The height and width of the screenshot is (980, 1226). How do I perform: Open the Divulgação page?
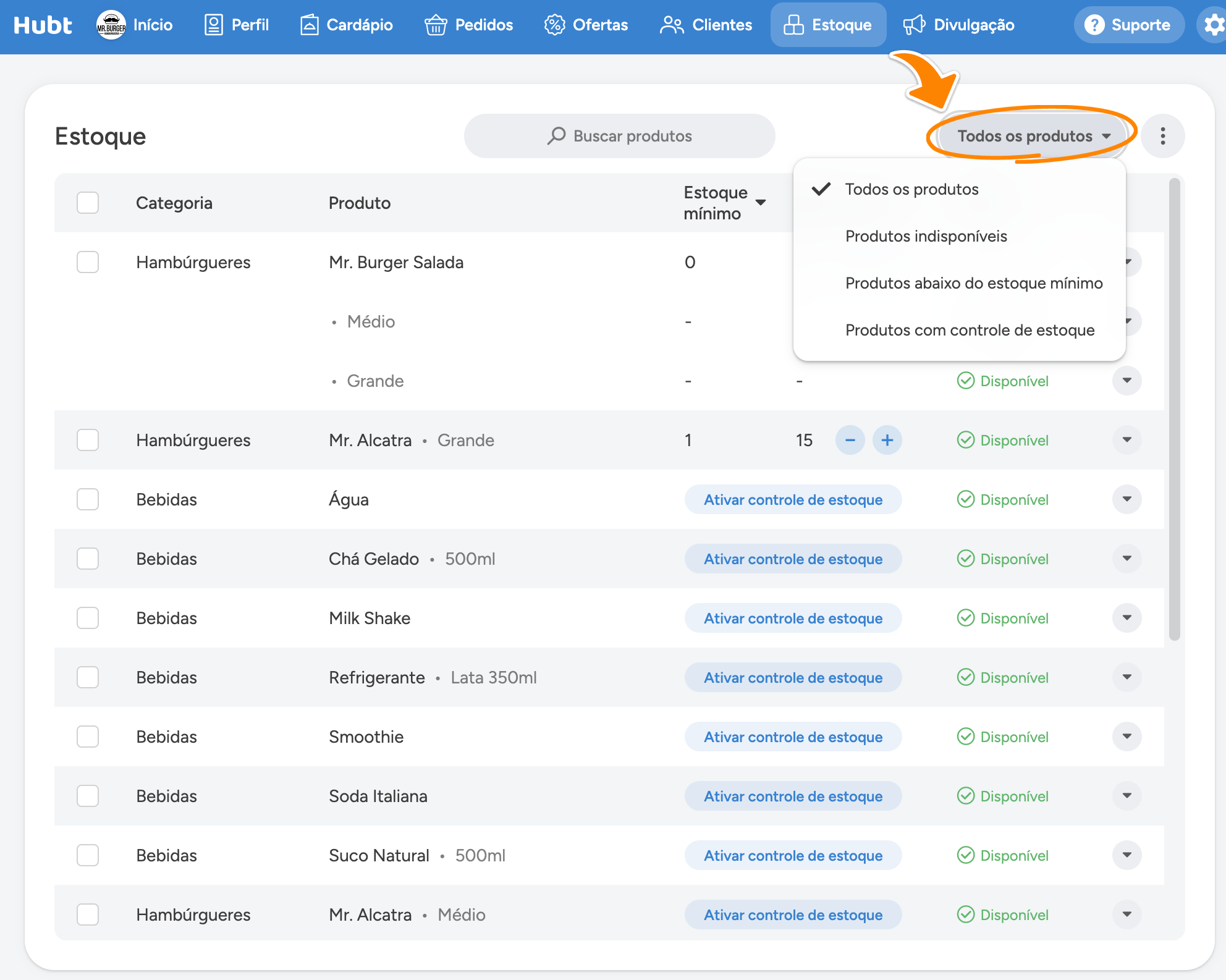click(959, 25)
